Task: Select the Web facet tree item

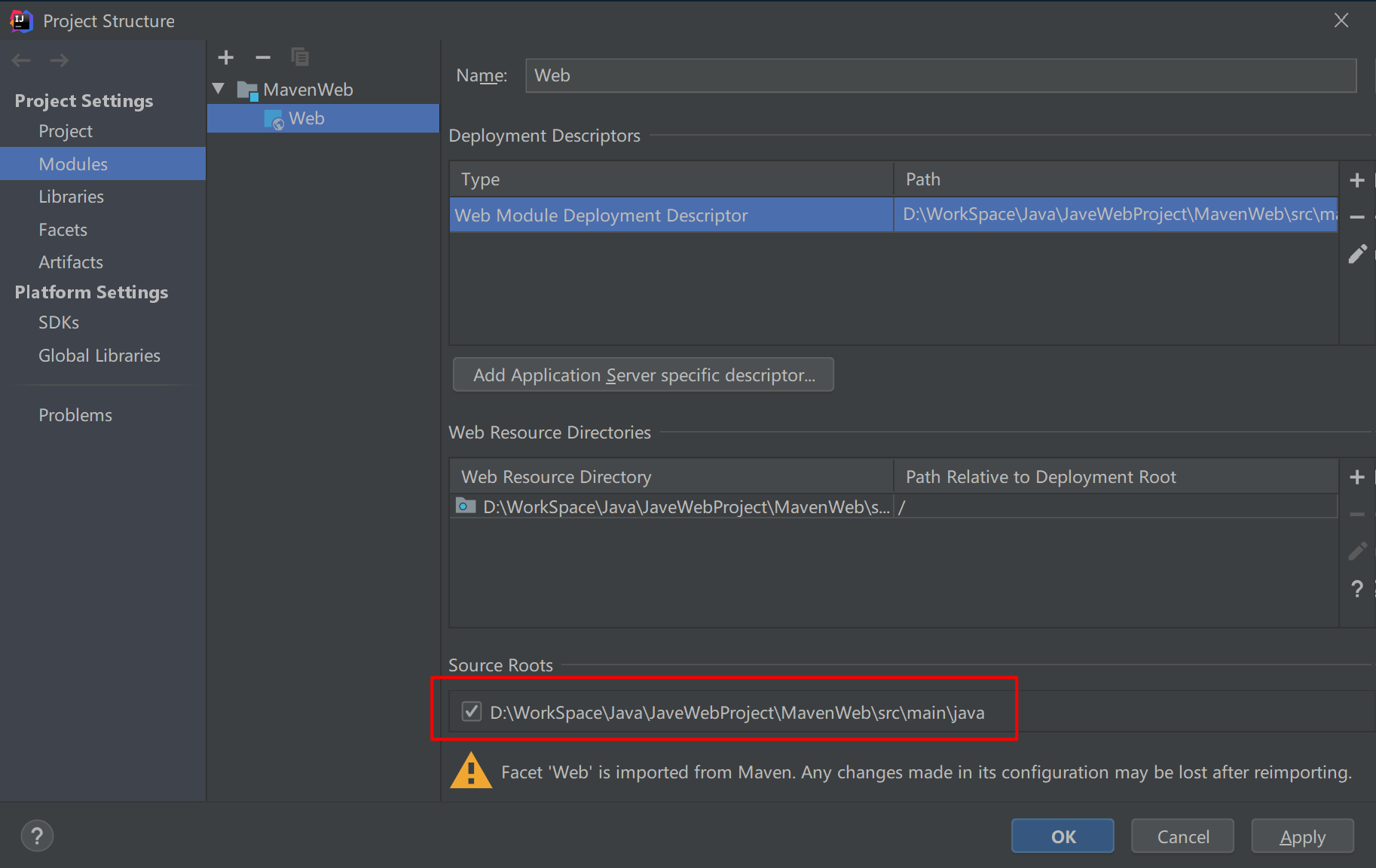Action: [x=323, y=118]
